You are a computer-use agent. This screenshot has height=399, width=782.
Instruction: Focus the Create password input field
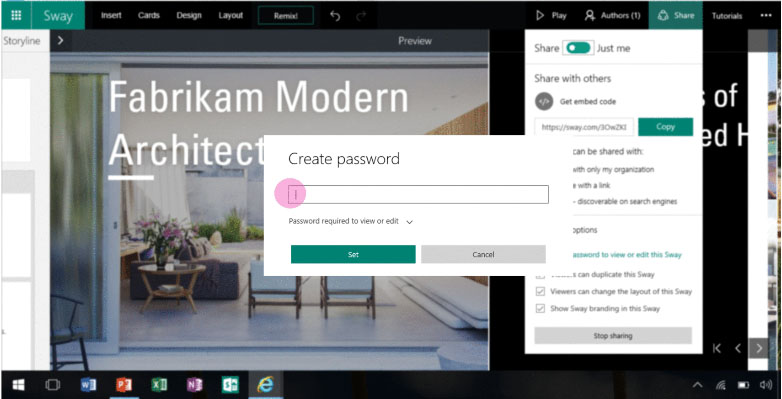[418, 195]
